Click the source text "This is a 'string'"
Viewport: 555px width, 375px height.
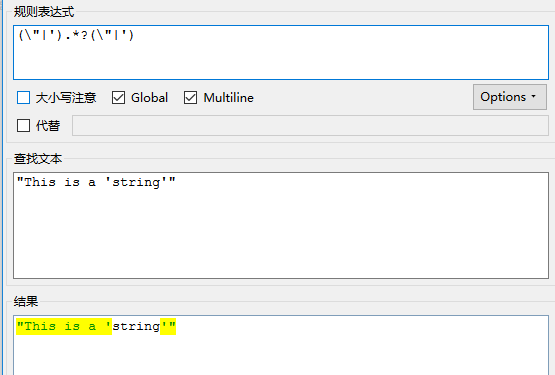[96, 182]
